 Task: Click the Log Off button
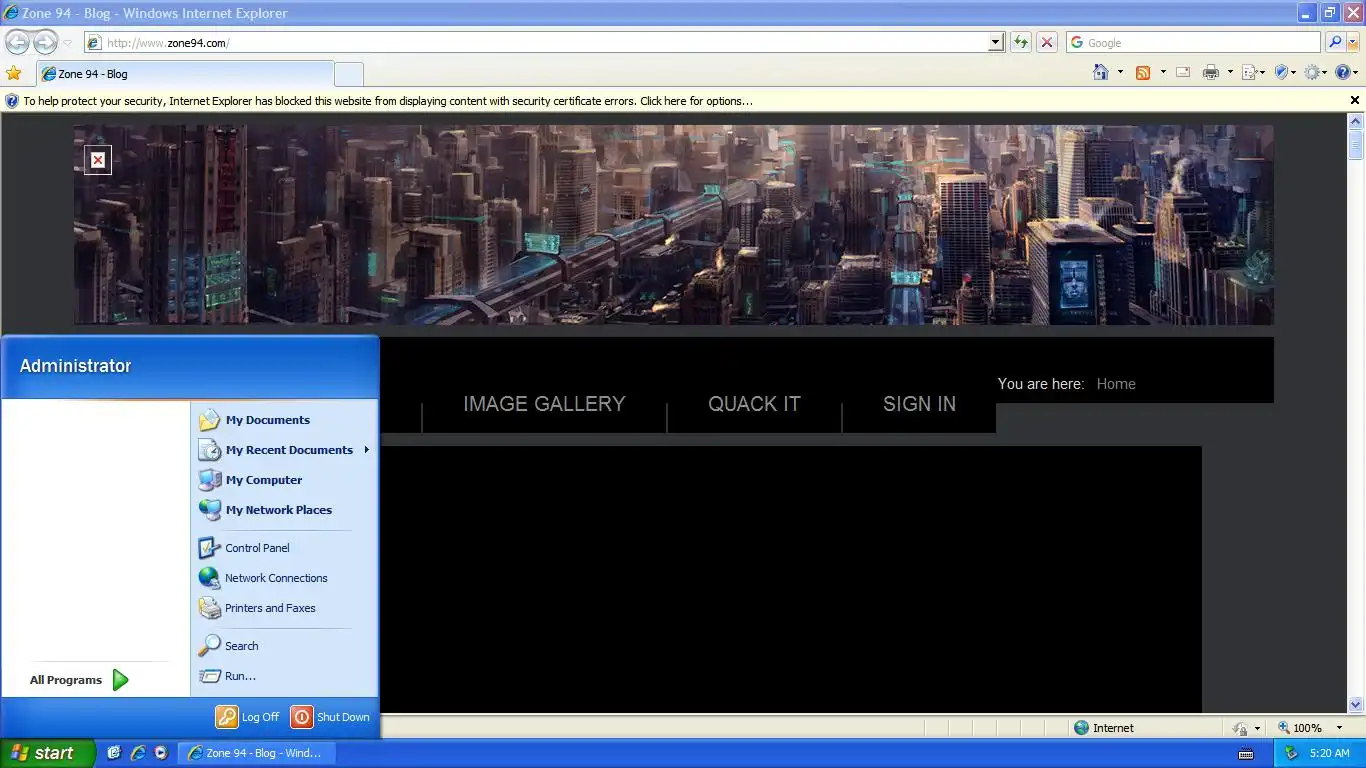coord(248,717)
